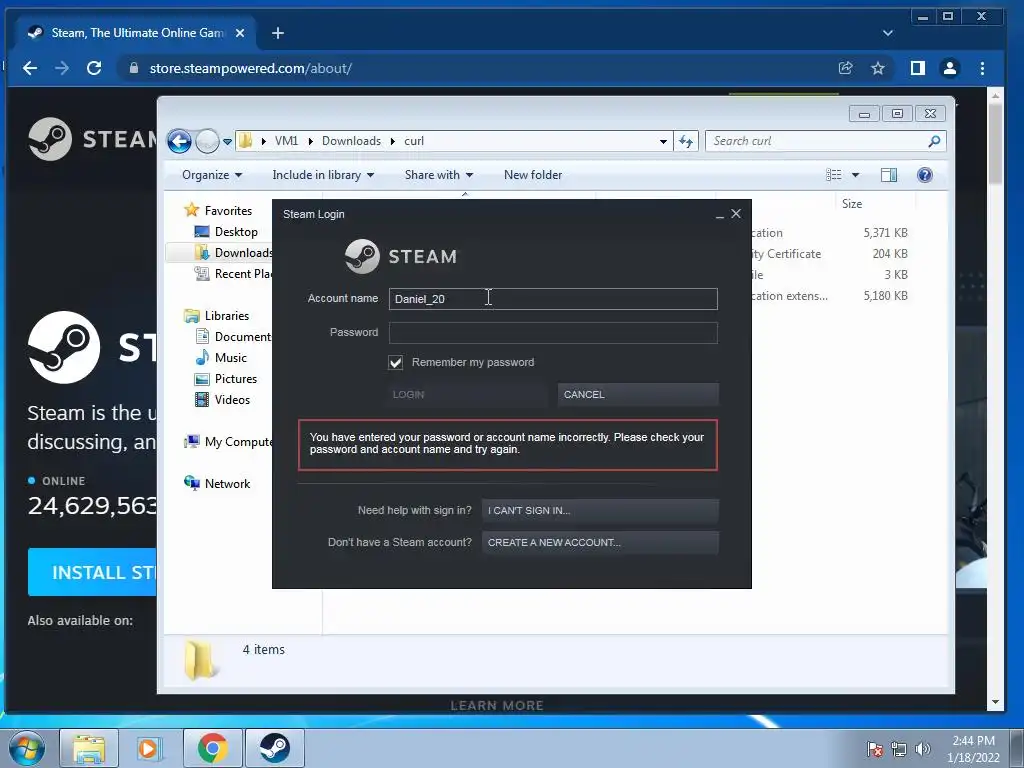Open Explorer help question mark icon
This screenshot has width=1024, height=768.
point(925,175)
